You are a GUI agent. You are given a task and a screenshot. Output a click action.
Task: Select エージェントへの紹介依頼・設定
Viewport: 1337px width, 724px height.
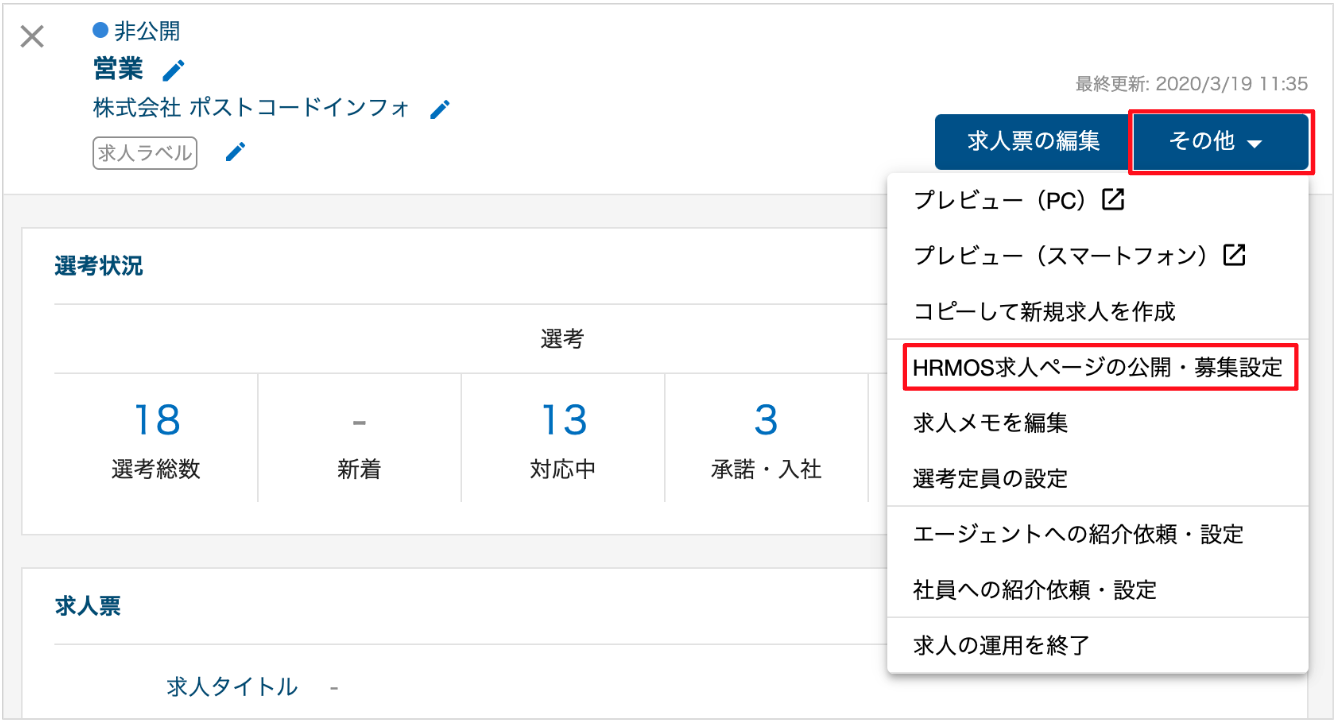coord(1097,534)
